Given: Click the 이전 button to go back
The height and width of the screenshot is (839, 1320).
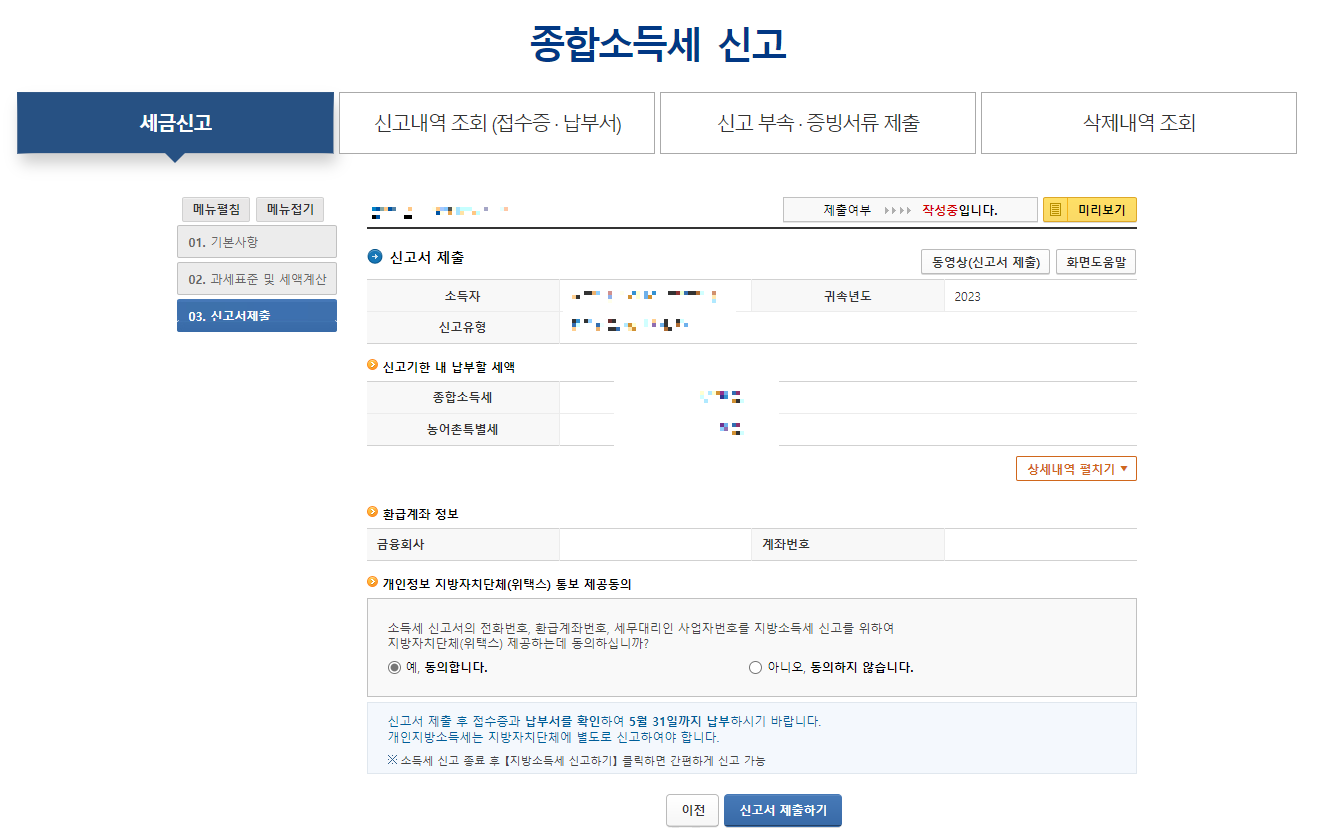Looking at the screenshot, I should coord(692,810).
